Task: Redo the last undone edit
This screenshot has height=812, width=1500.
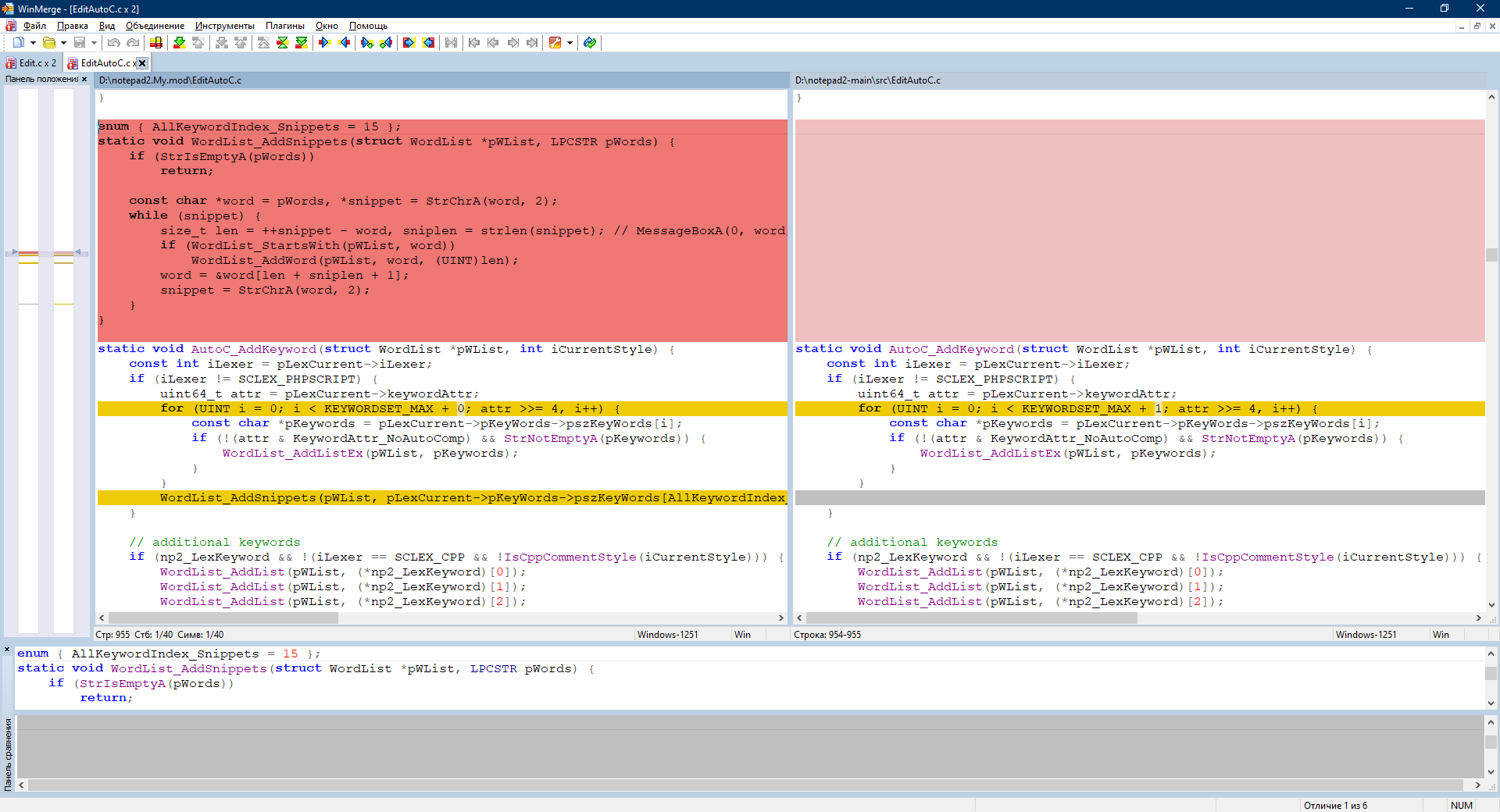Action: point(133,43)
